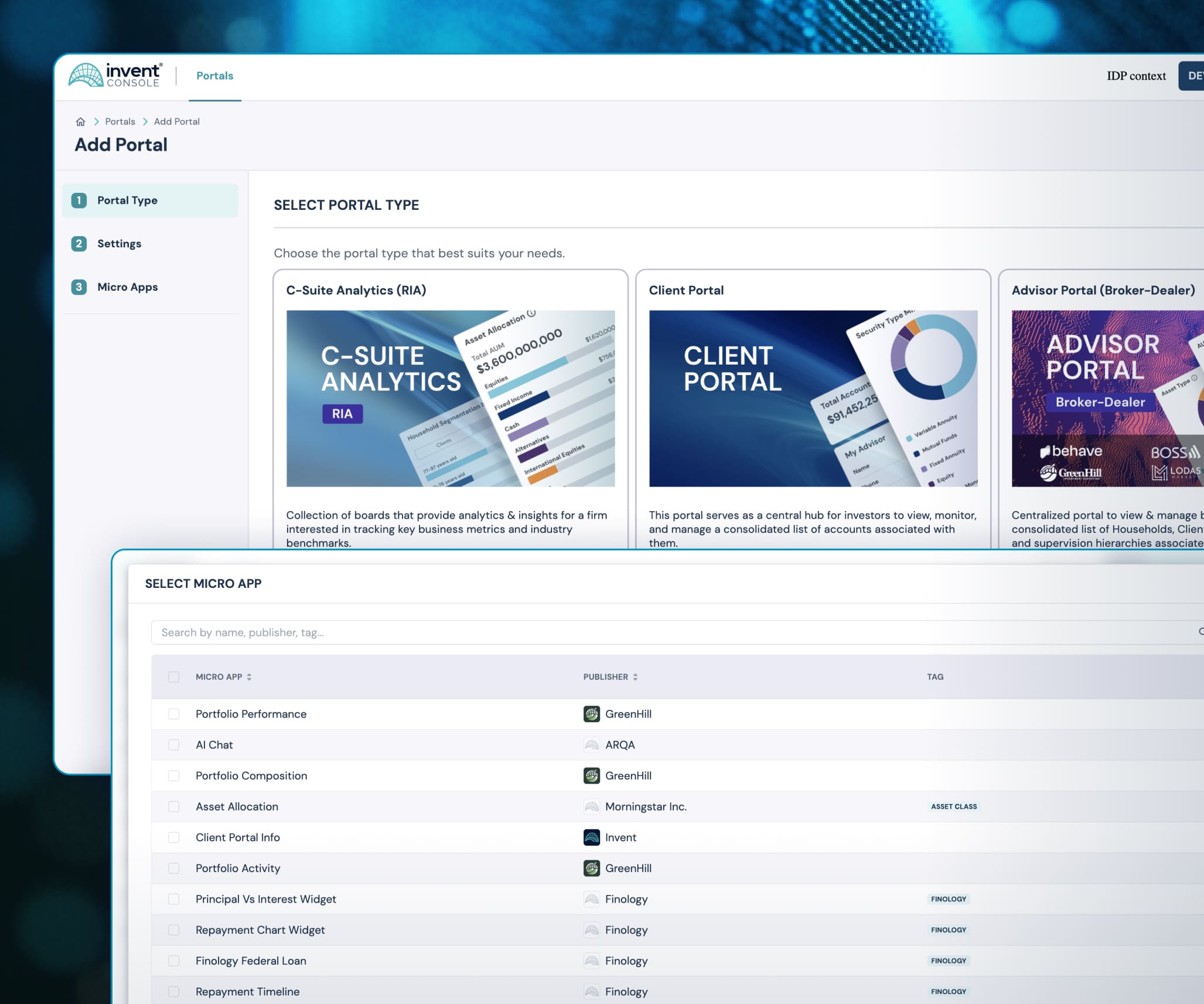The height and width of the screenshot is (1004, 1204).
Task: Open the Portals top navigation tab
Action: [x=214, y=76]
